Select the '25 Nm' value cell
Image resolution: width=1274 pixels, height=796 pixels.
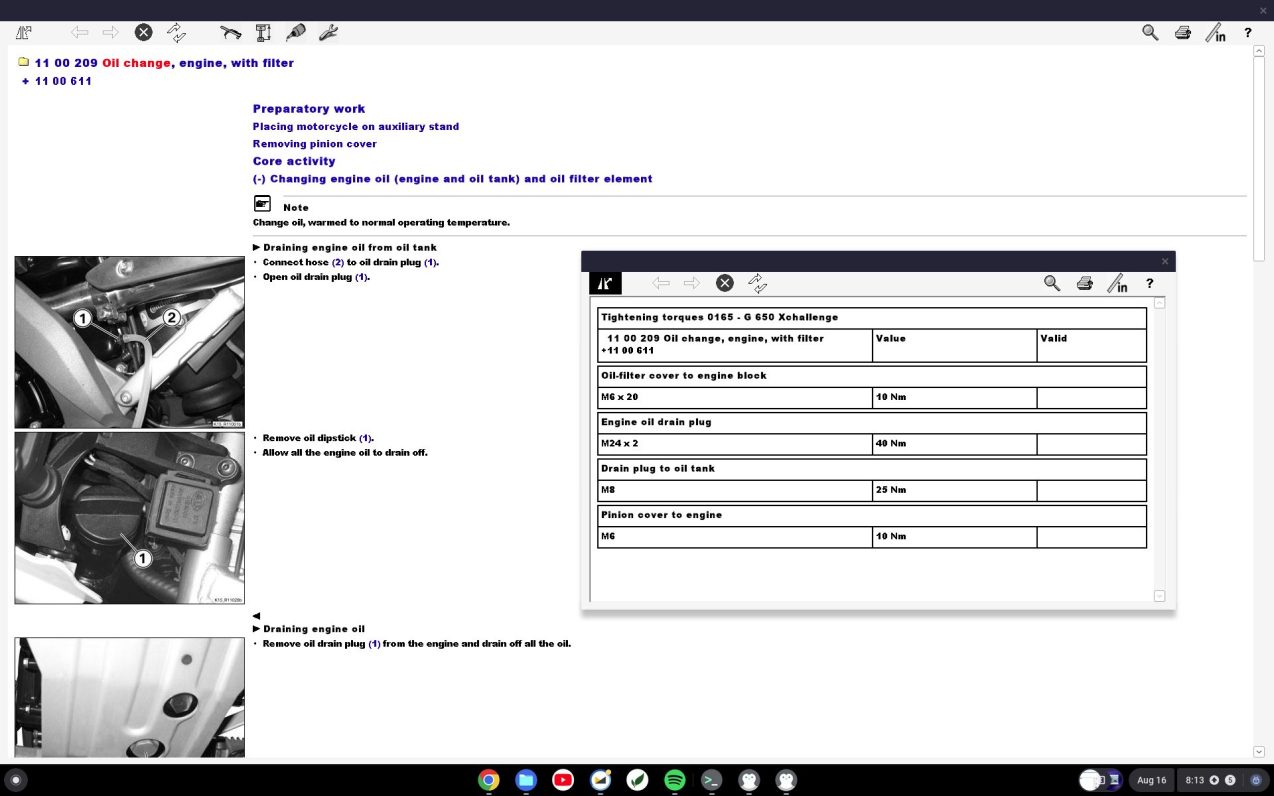[x=955, y=490]
